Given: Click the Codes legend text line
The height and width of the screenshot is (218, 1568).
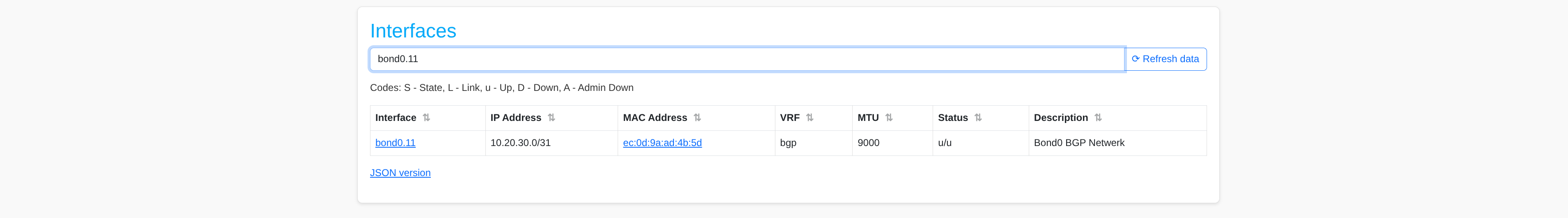Looking at the screenshot, I should [501, 88].
